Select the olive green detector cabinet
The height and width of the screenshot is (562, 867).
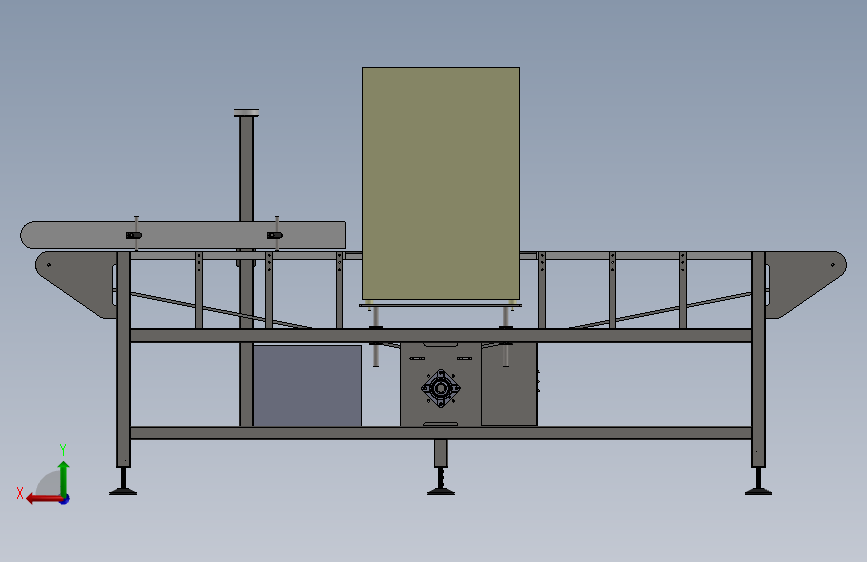[441, 184]
